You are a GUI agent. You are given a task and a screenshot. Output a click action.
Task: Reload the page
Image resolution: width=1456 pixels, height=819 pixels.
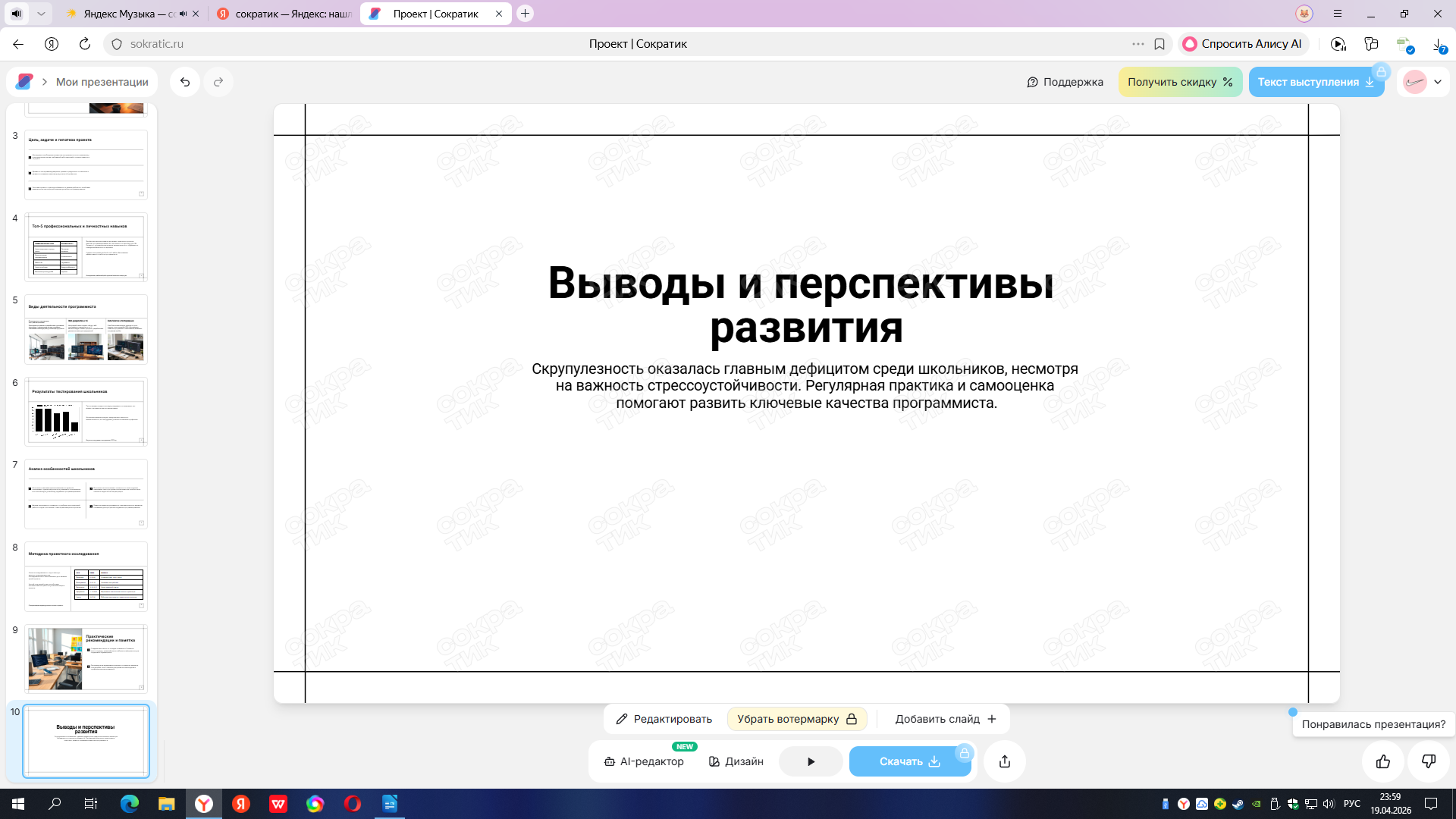(x=85, y=44)
